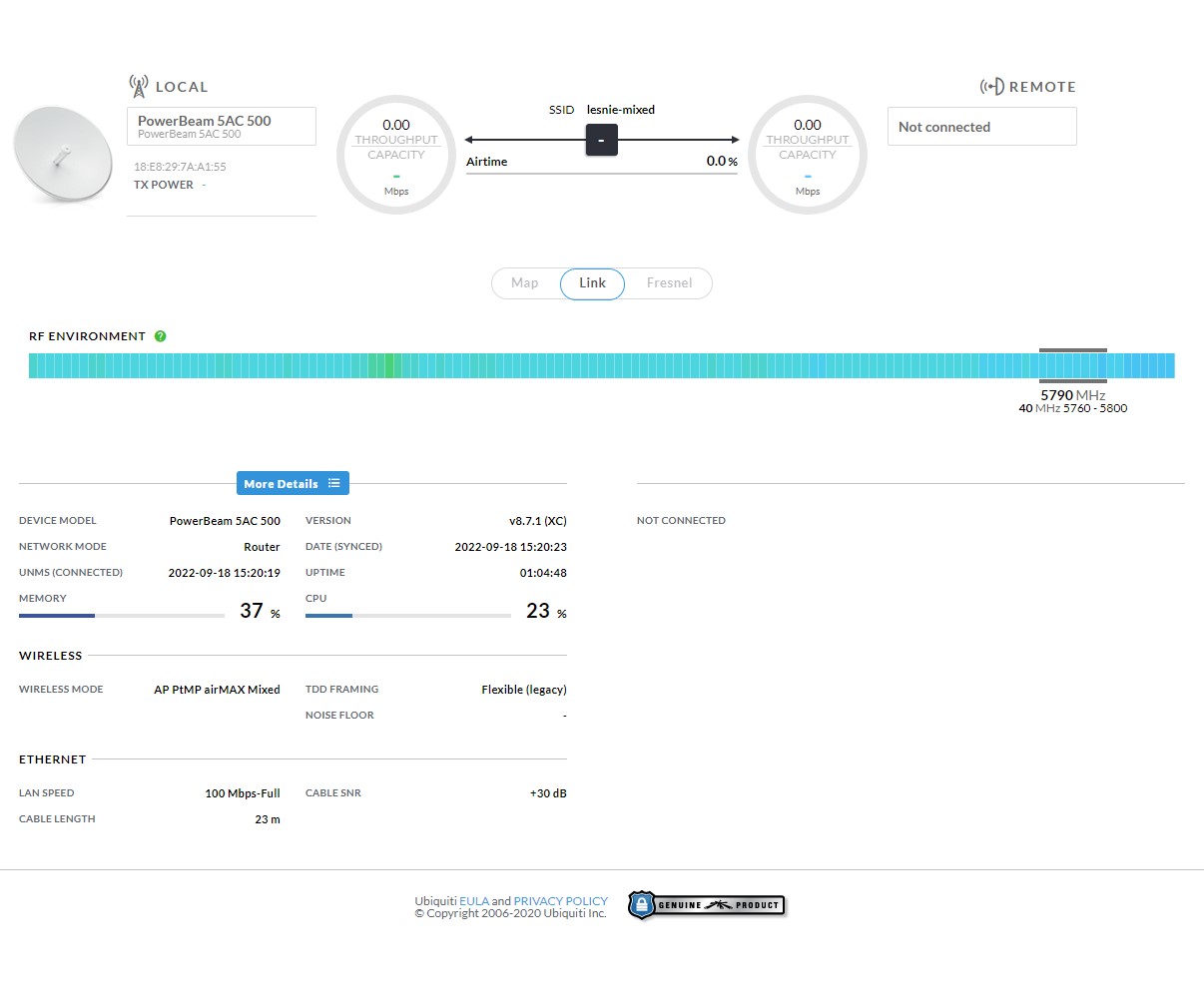1204x1005 pixels.
Task: Click the uptime value 01:04:48
Action: (543, 573)
